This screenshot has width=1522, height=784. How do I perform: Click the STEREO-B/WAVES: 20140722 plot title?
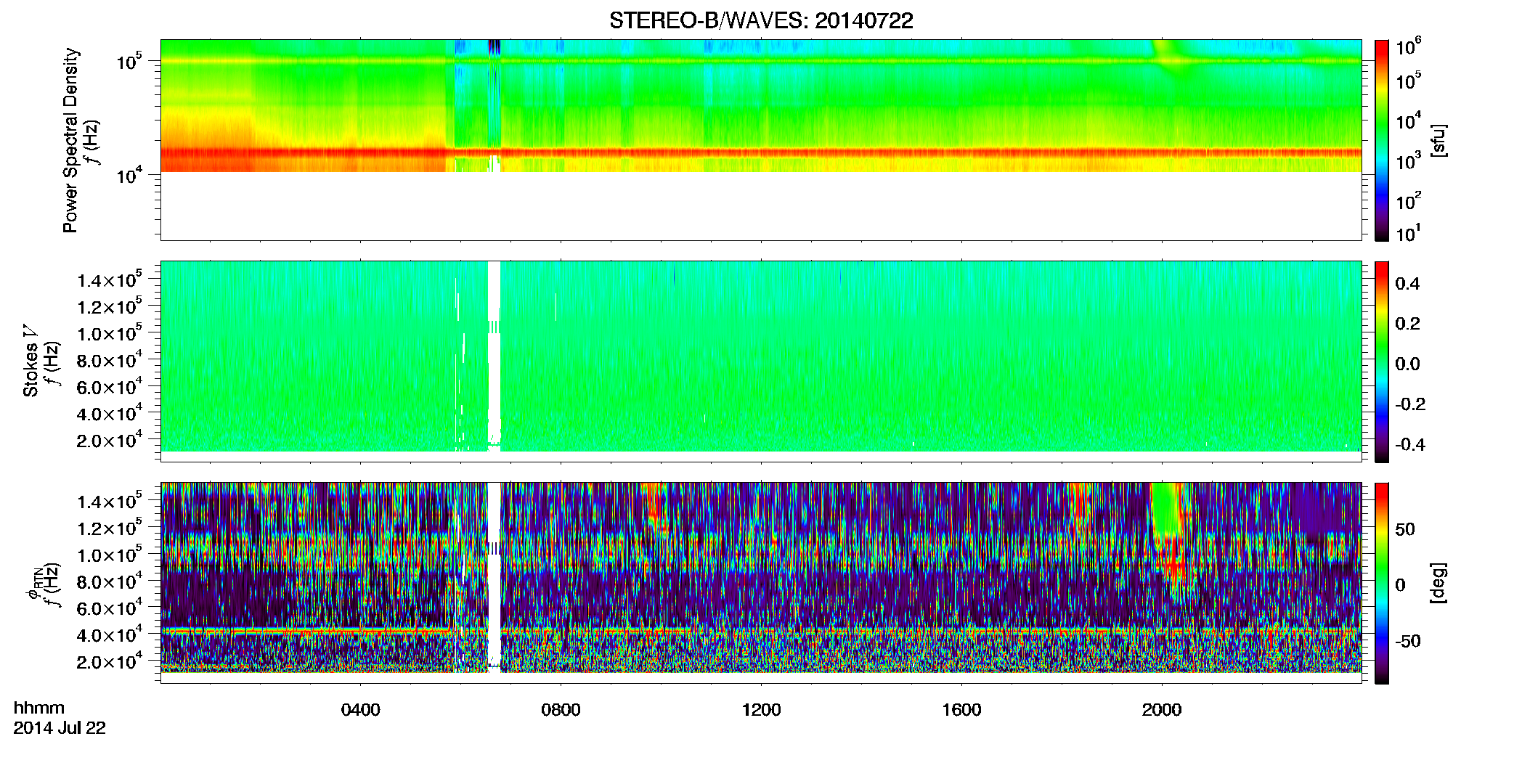[761, 20]
